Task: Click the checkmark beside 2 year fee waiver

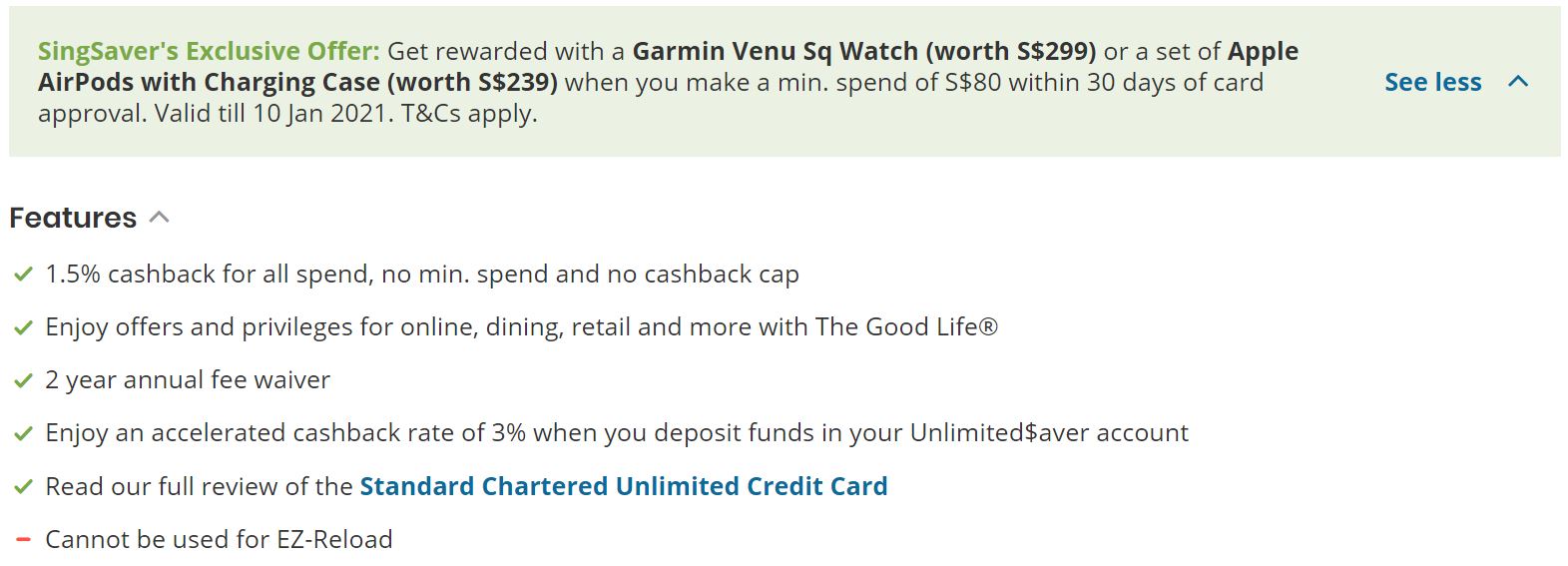Action: (x=23, y=380)
